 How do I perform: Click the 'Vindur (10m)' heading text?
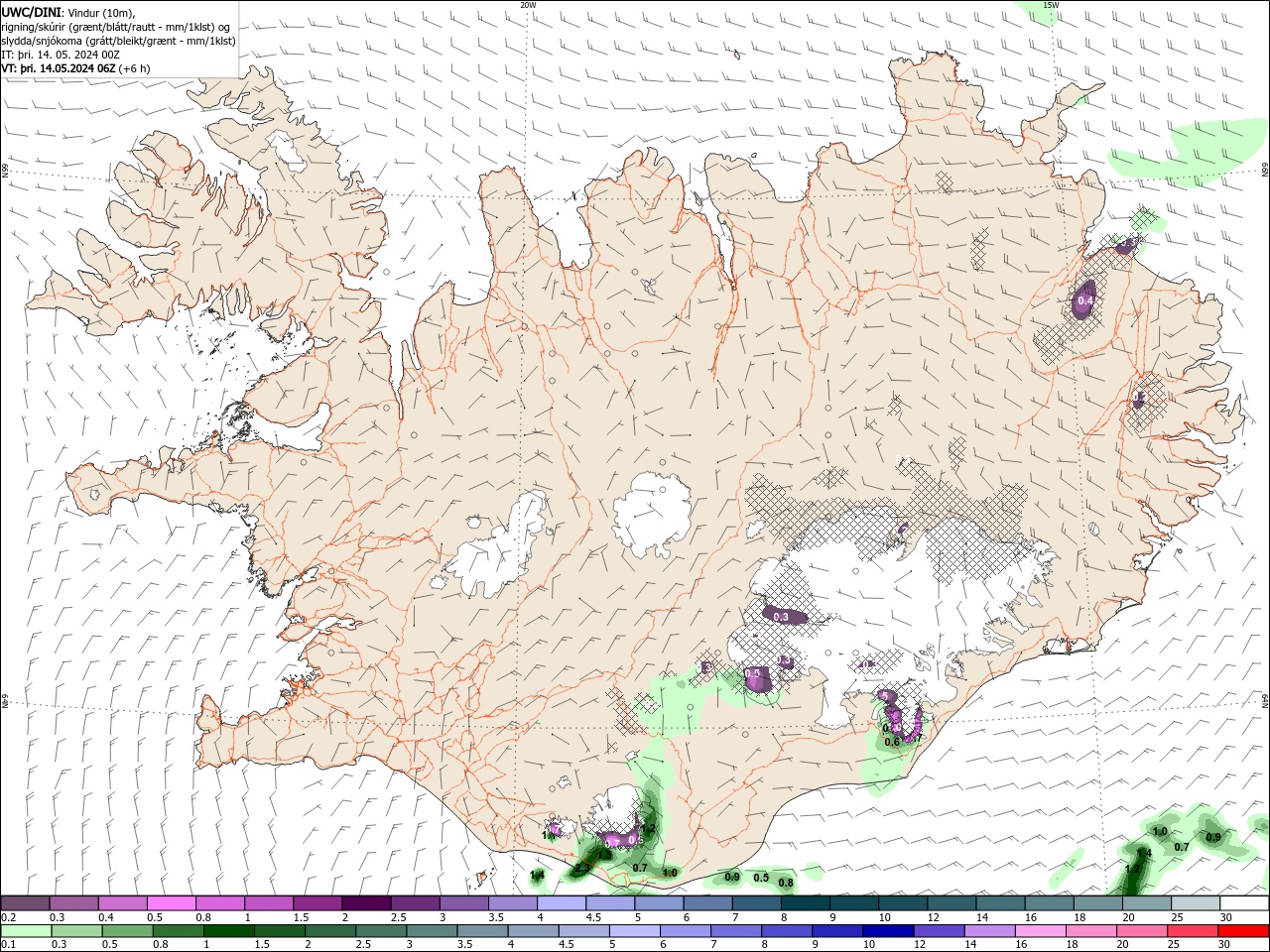pyautogui.click(x=100, y=12)
